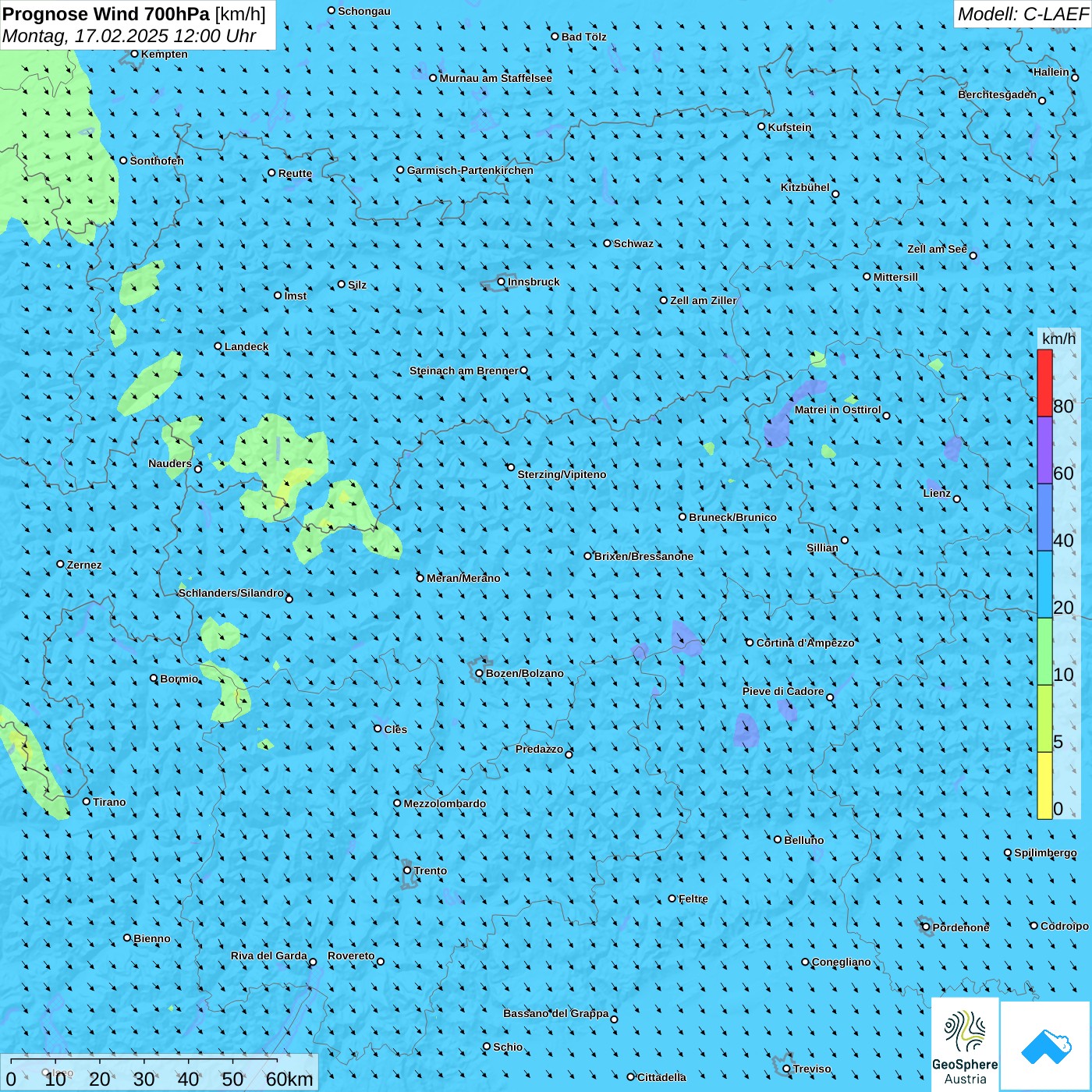This screenshot has height=1092, width=1092.
Task: Click the 'Zernez' label
Action: 84,565
